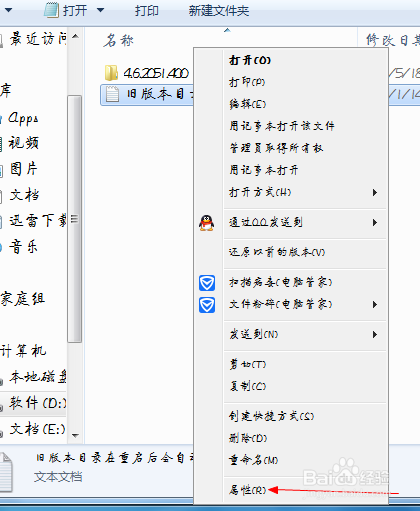Open 属性(R) from the context menu

point(248,490)
